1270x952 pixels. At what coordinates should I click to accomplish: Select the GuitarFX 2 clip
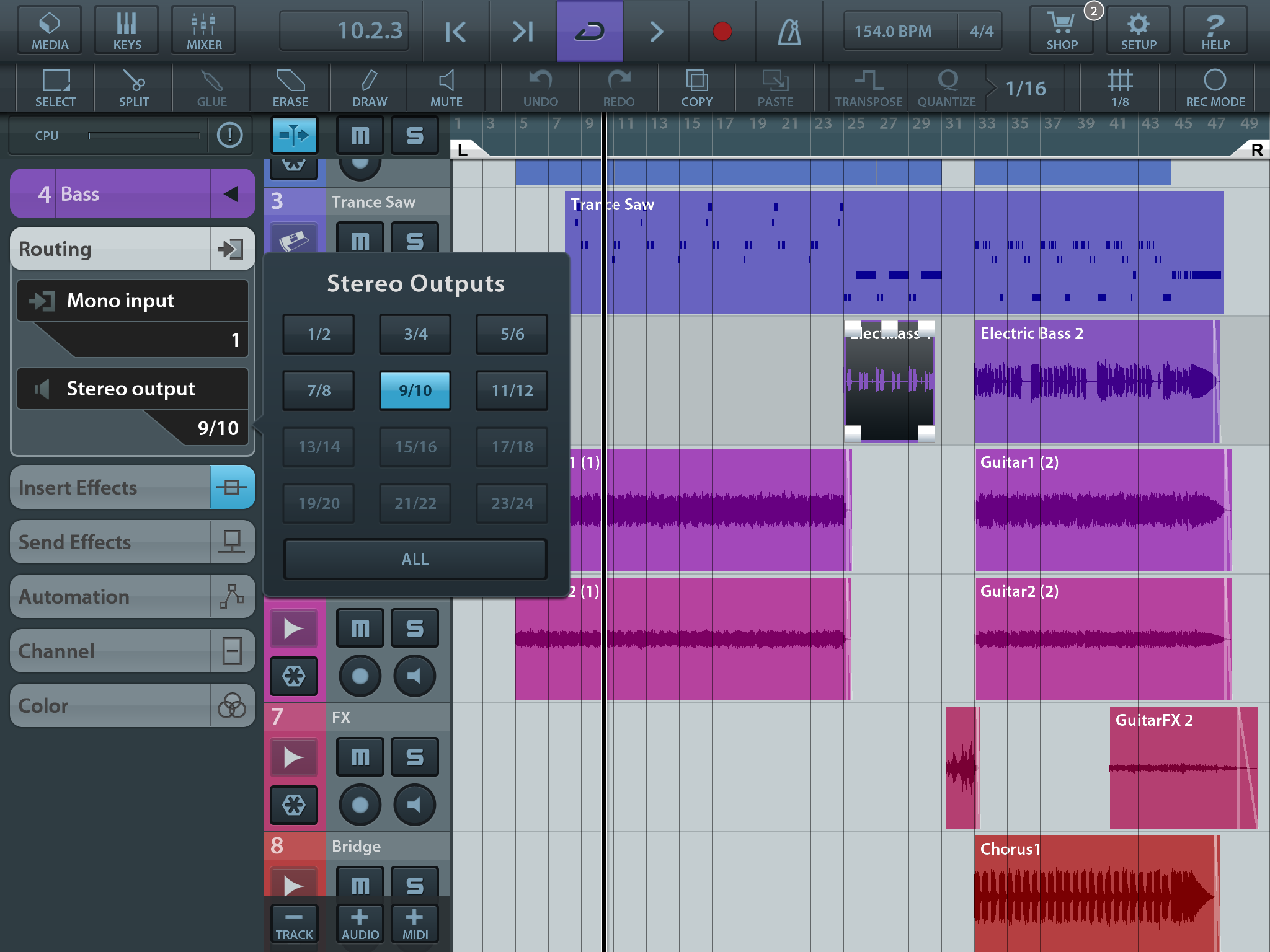pos(1183,767)
